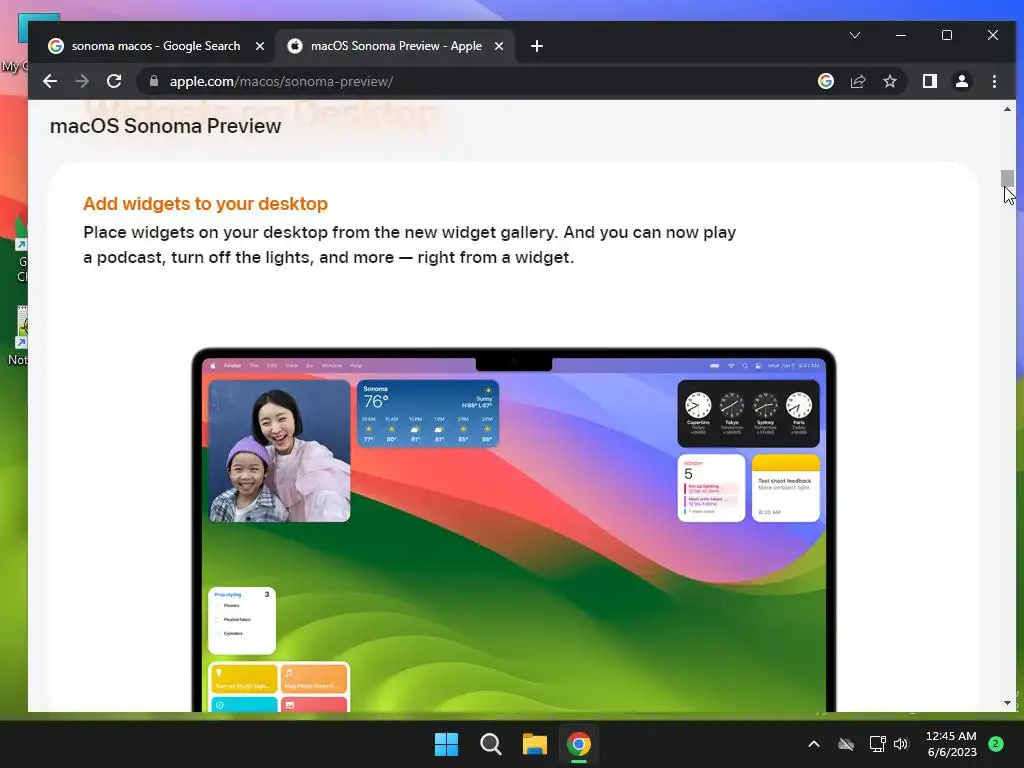Close the macOS Sonoma Preview tab
The width and height of the screenshot is (1024, 768).
[499, 46]
